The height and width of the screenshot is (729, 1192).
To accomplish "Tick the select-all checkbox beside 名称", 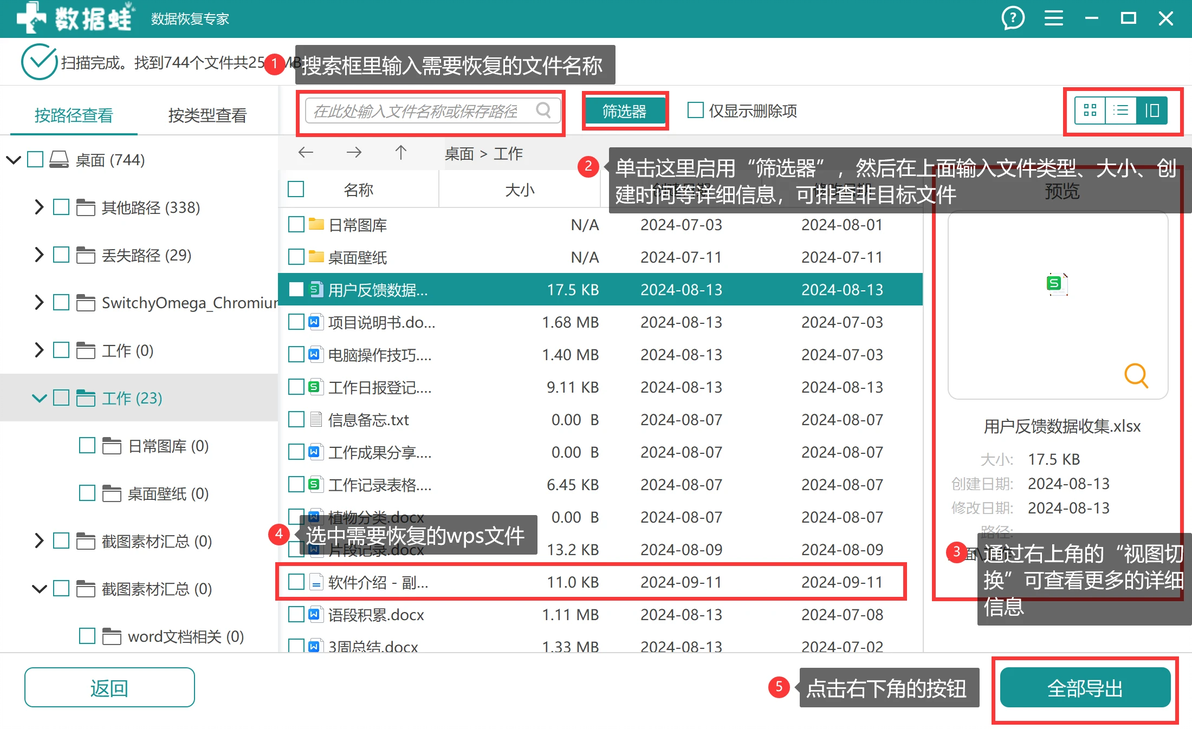I will coord(296,189).
